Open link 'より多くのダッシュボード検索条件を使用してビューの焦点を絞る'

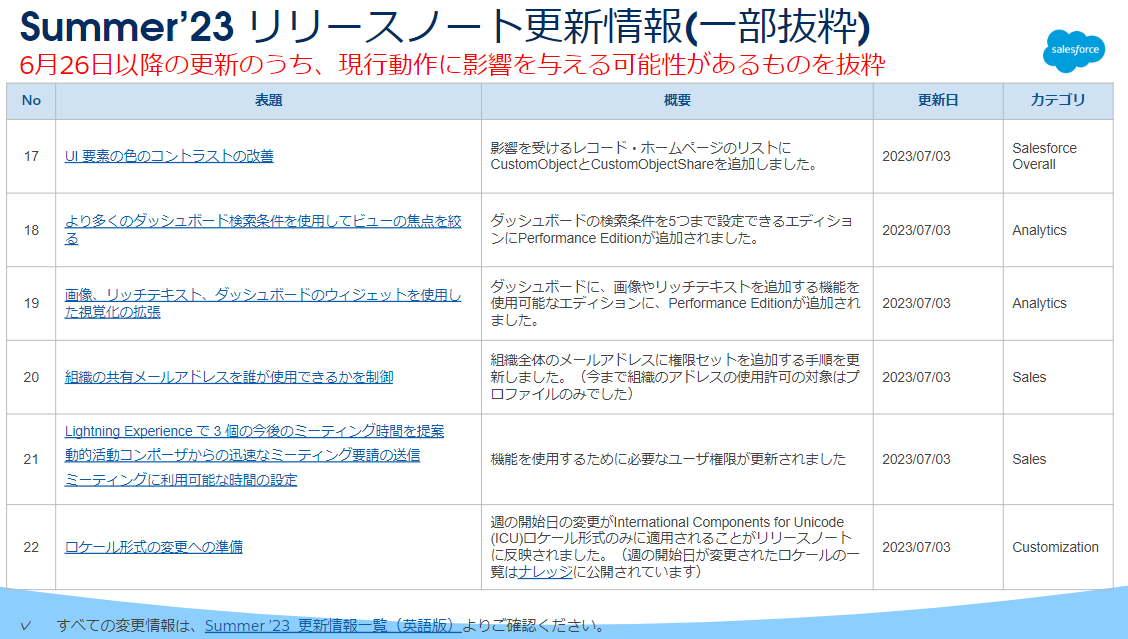click(x=263, y=230)
